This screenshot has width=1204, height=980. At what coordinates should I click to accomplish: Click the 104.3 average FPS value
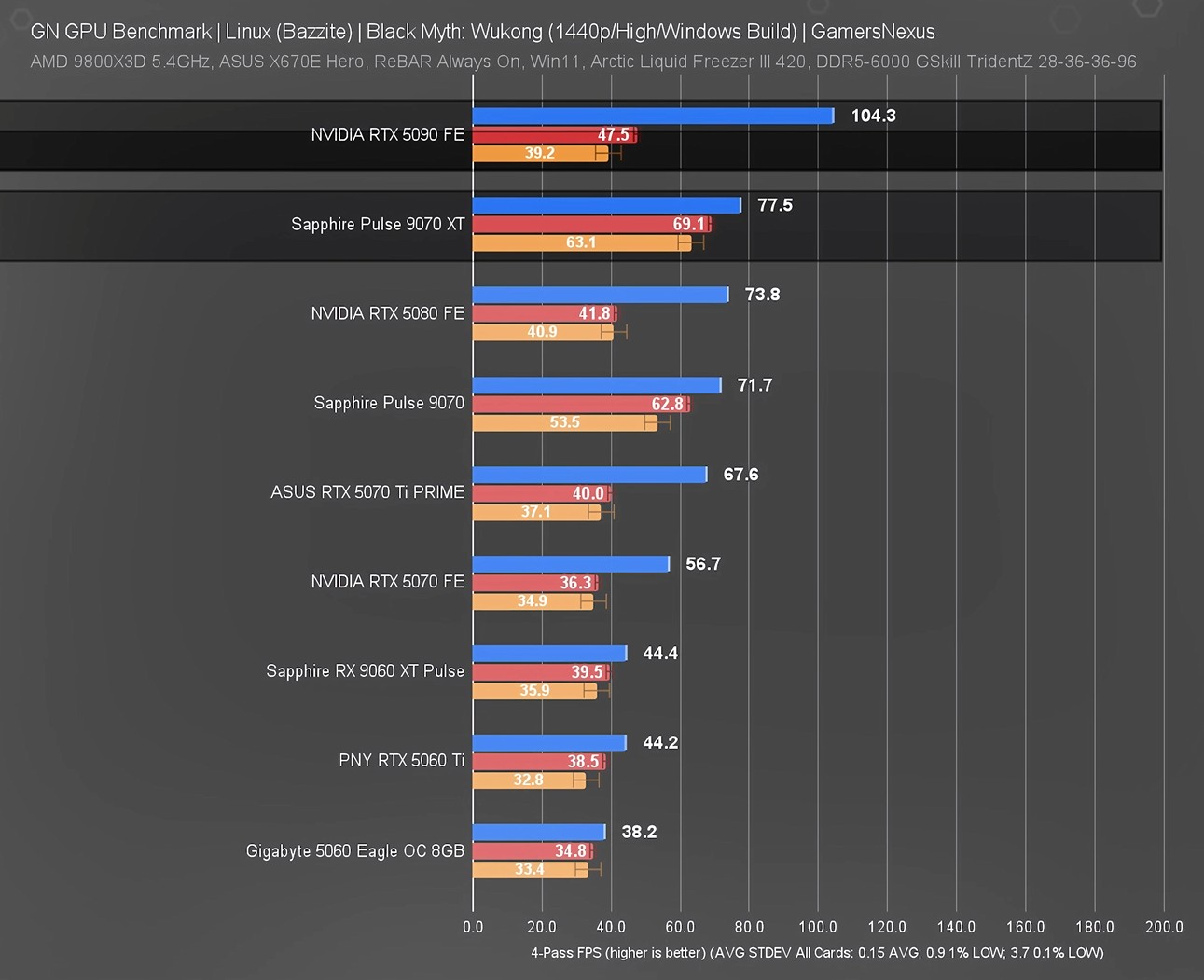873,116
